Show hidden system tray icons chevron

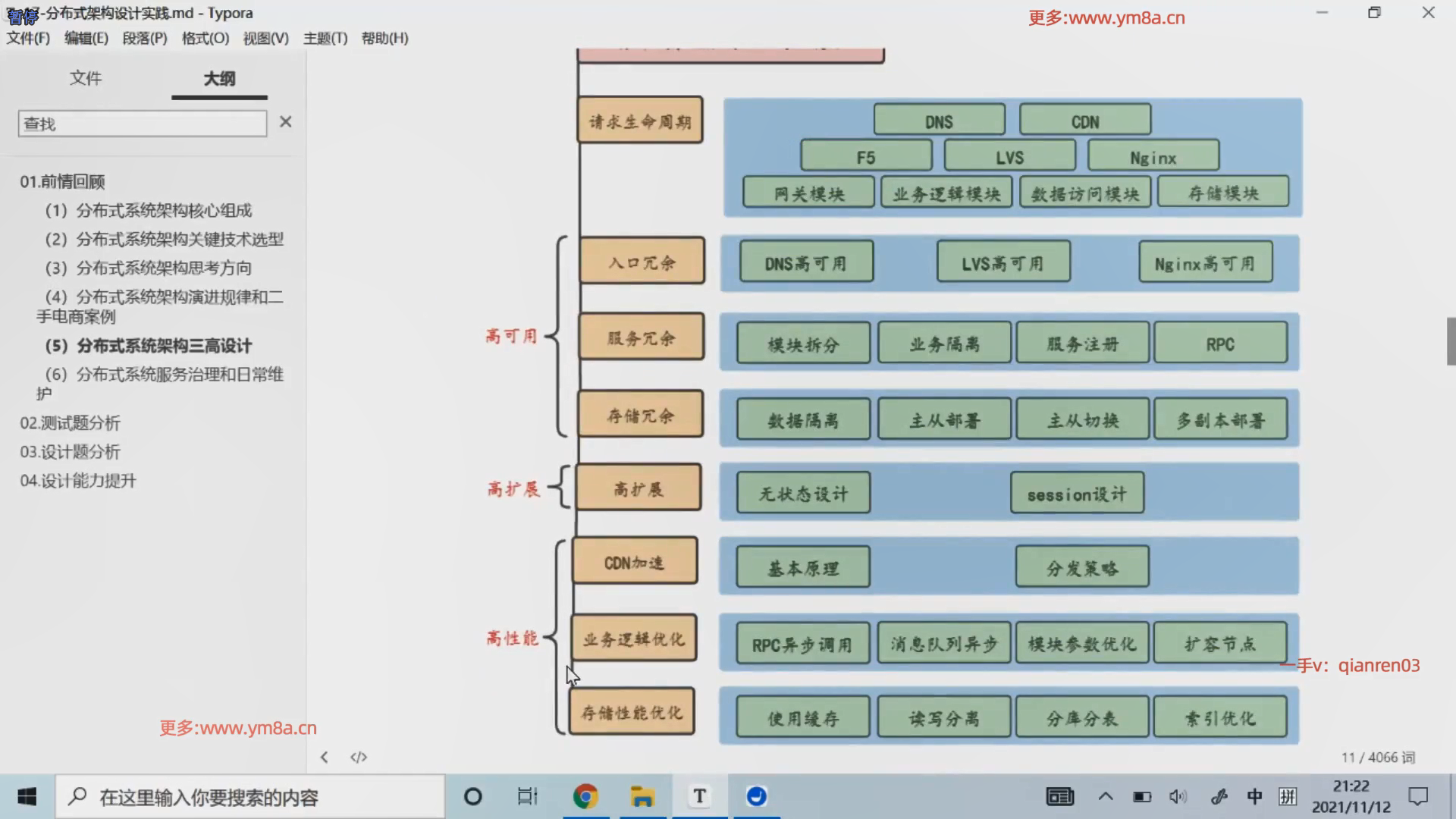point(1106,796)
